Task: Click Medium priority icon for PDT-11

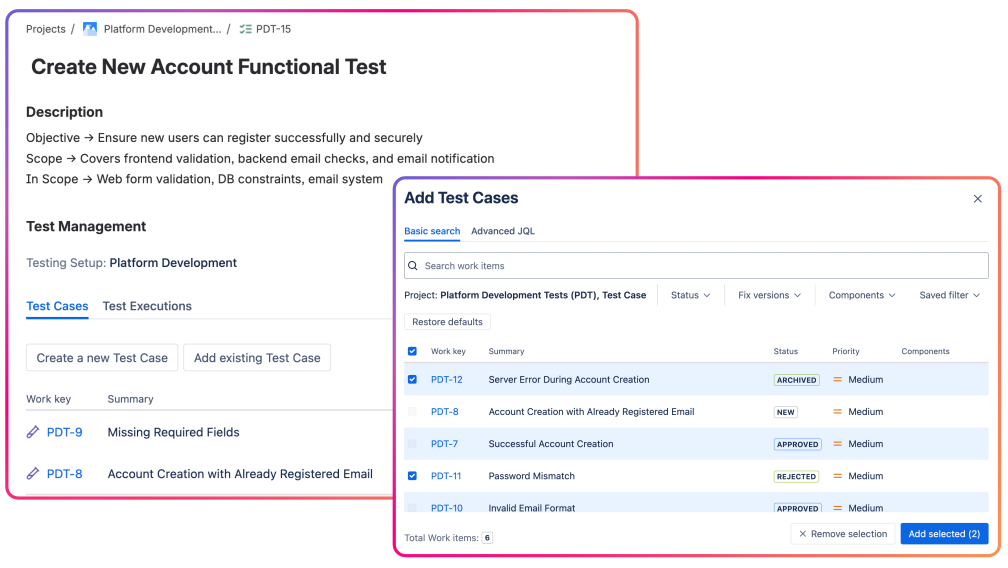Action: (838, 476)
